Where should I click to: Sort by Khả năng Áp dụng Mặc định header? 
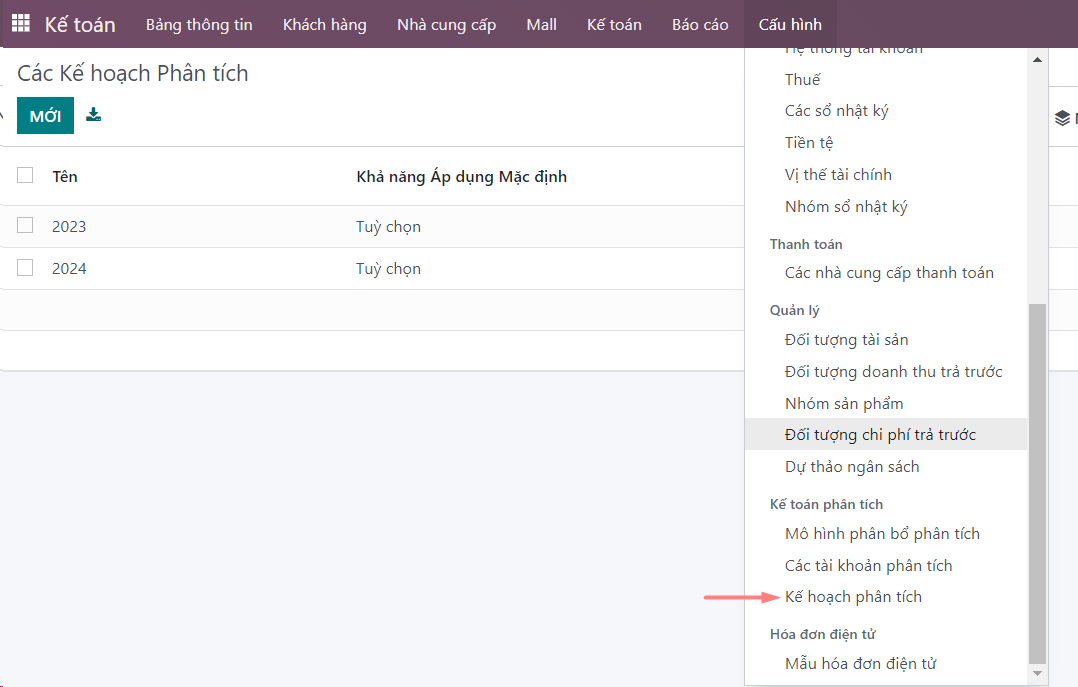[x=461, y=177]
